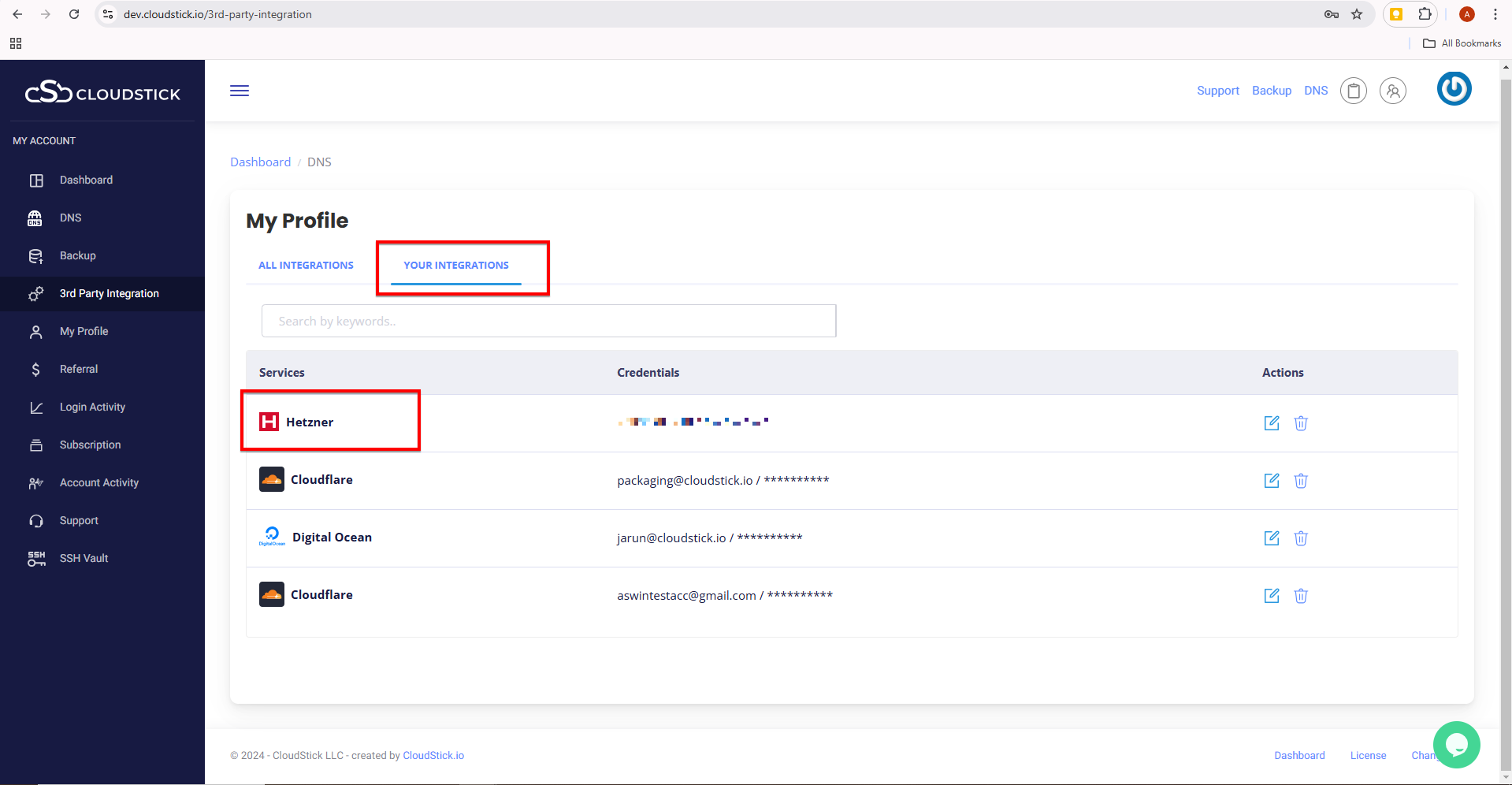Go to Login Activity in sidebar
The image size is (1512, 785).
[x=92, y=407]
